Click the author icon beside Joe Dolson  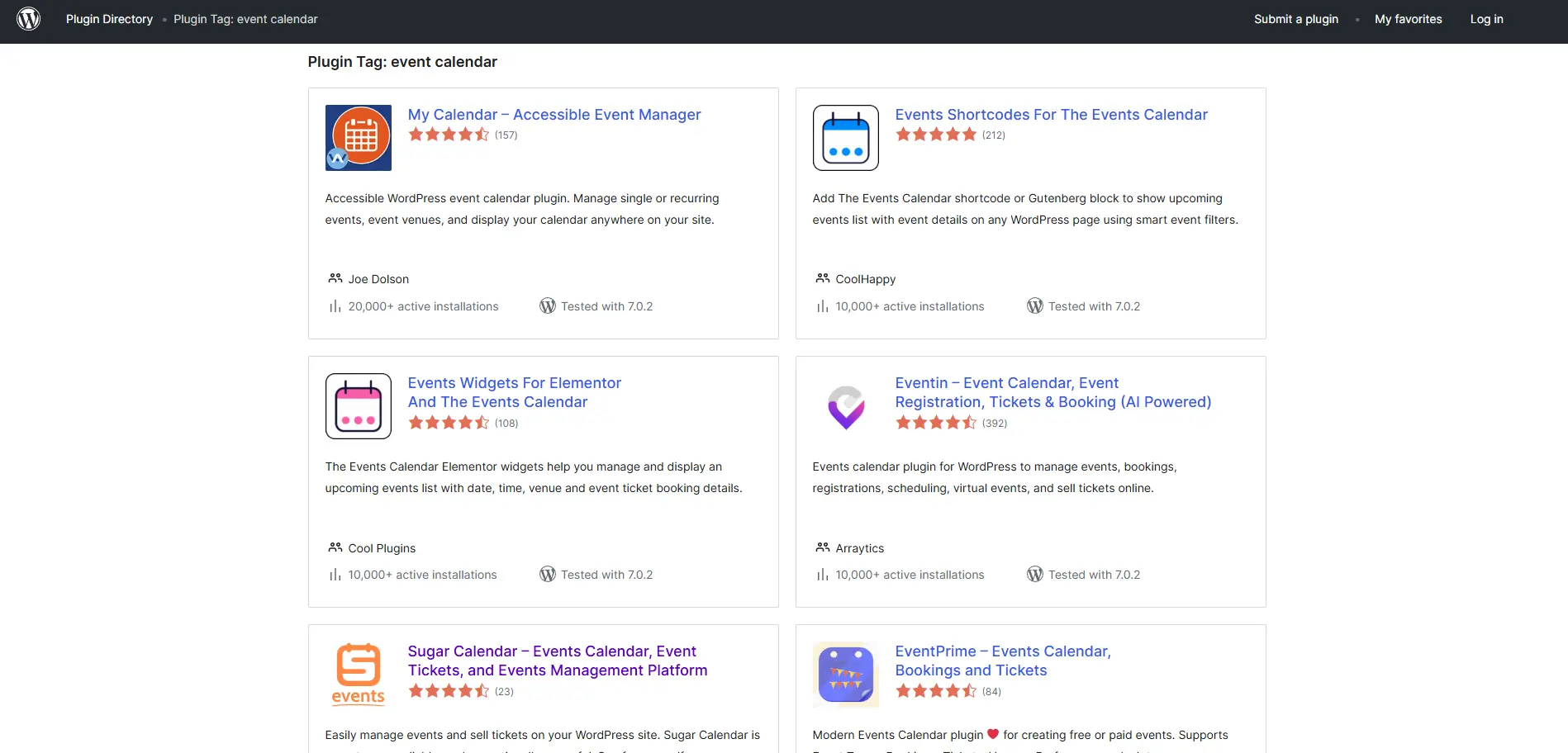tap(335, 278)
